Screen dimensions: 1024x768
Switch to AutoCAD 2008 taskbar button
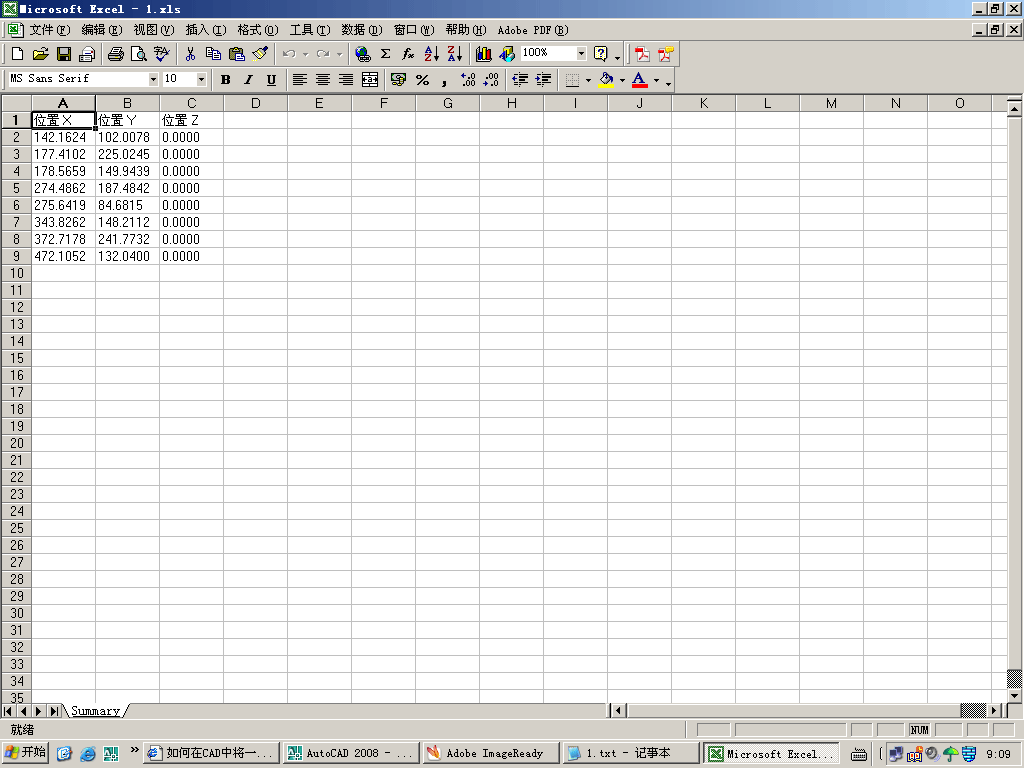pyautogui.click(x=351, y=753)
